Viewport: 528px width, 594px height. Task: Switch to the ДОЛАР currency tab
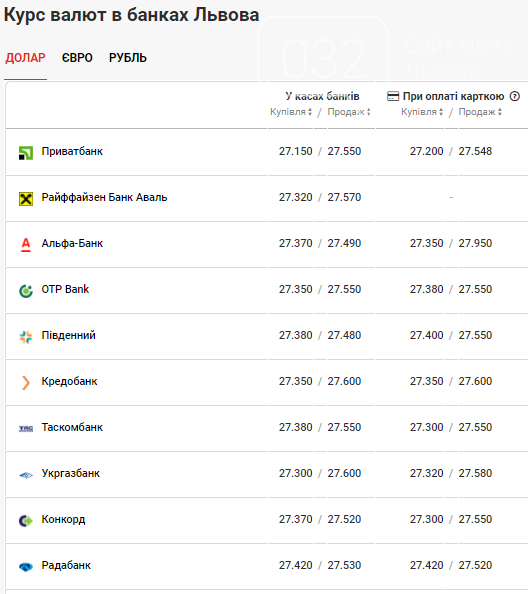tap(25, 58)
